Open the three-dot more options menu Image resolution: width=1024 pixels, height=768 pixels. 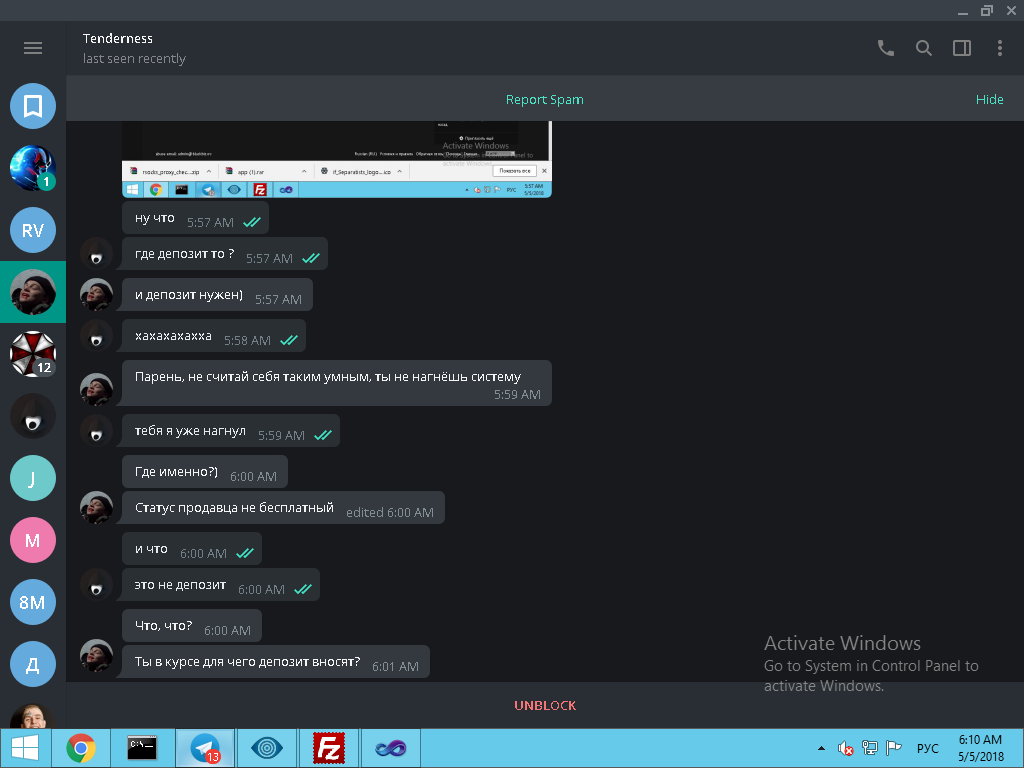click(1000, 48)
